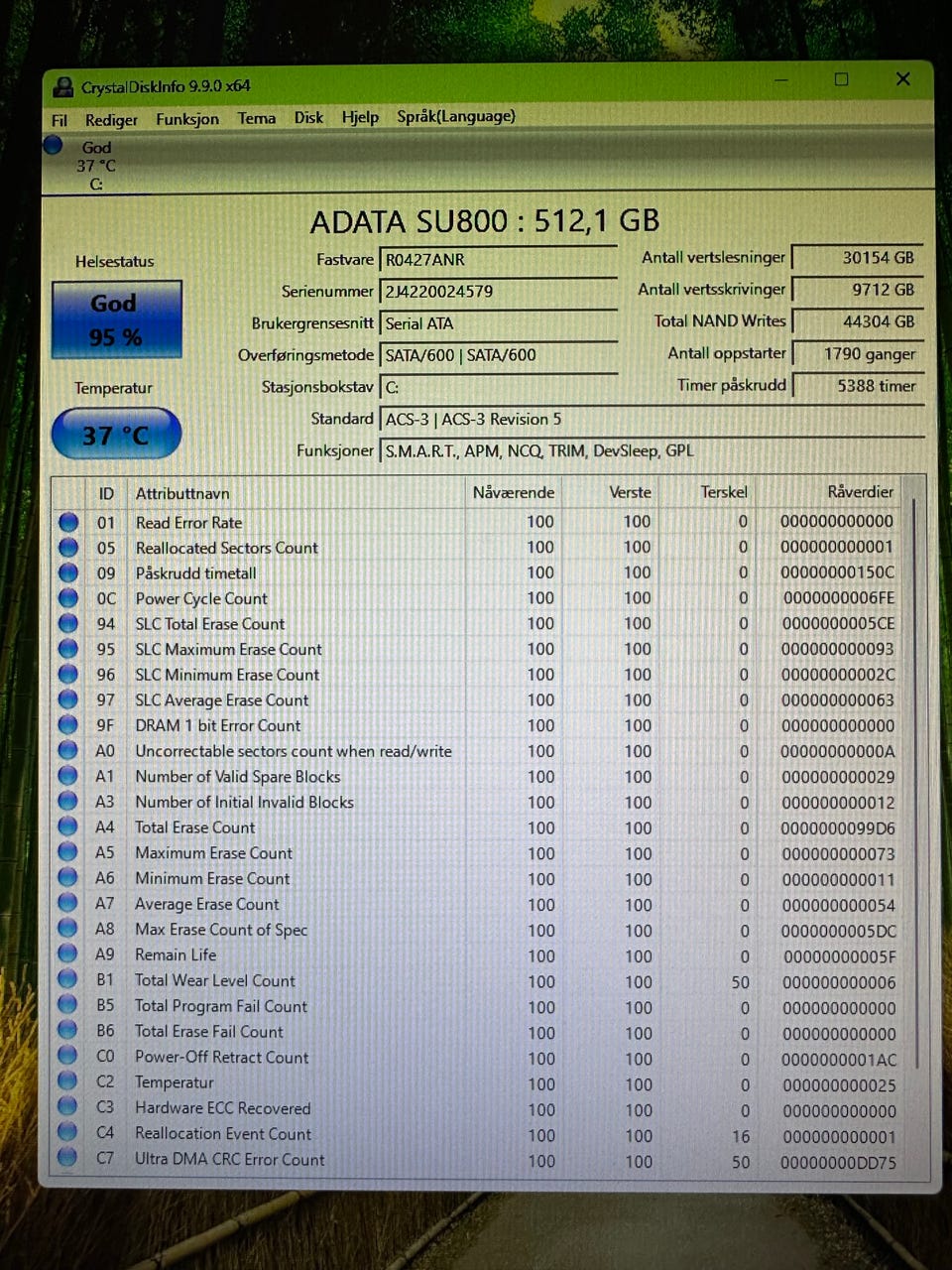
Task: Click the status orb for Max Erase Count of Spec
Action: coord(68,929)
